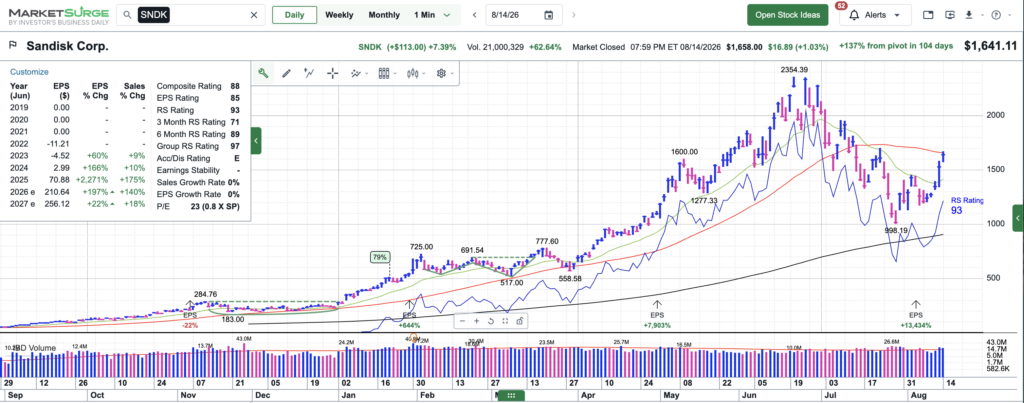Expand the chart style dropdown arrow
1024x403 pixels.
[x=423, y=74]
